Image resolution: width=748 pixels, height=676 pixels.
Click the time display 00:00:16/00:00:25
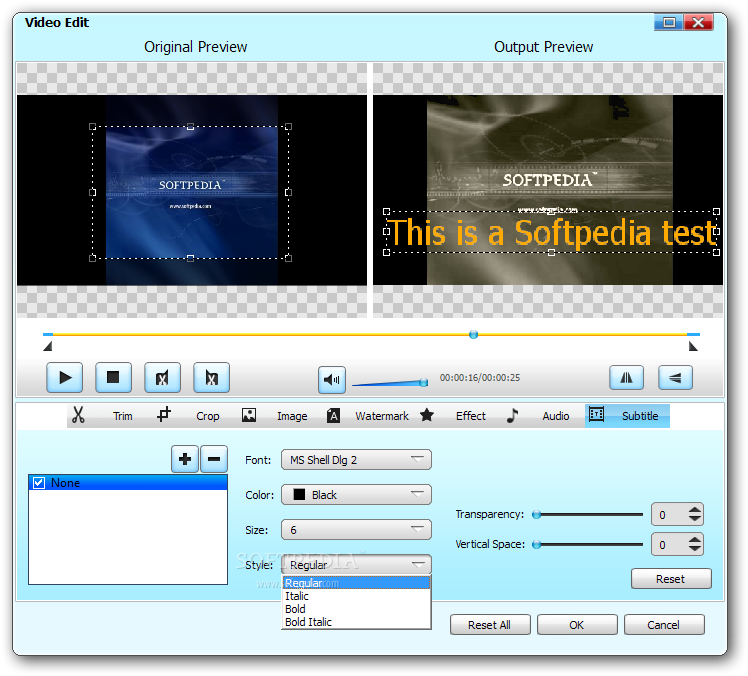[479, 378]
